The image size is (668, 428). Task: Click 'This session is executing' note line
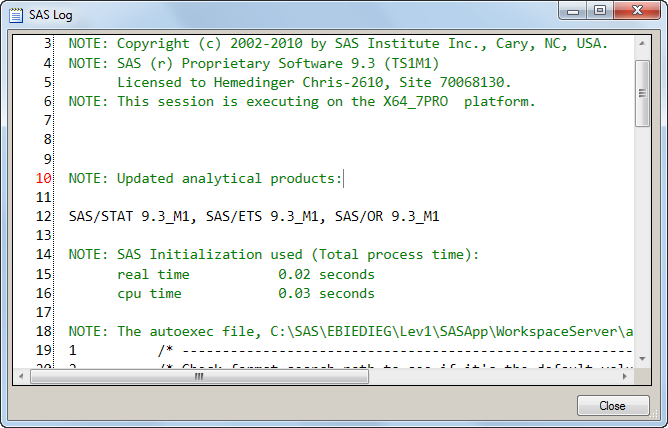[302, 102]
